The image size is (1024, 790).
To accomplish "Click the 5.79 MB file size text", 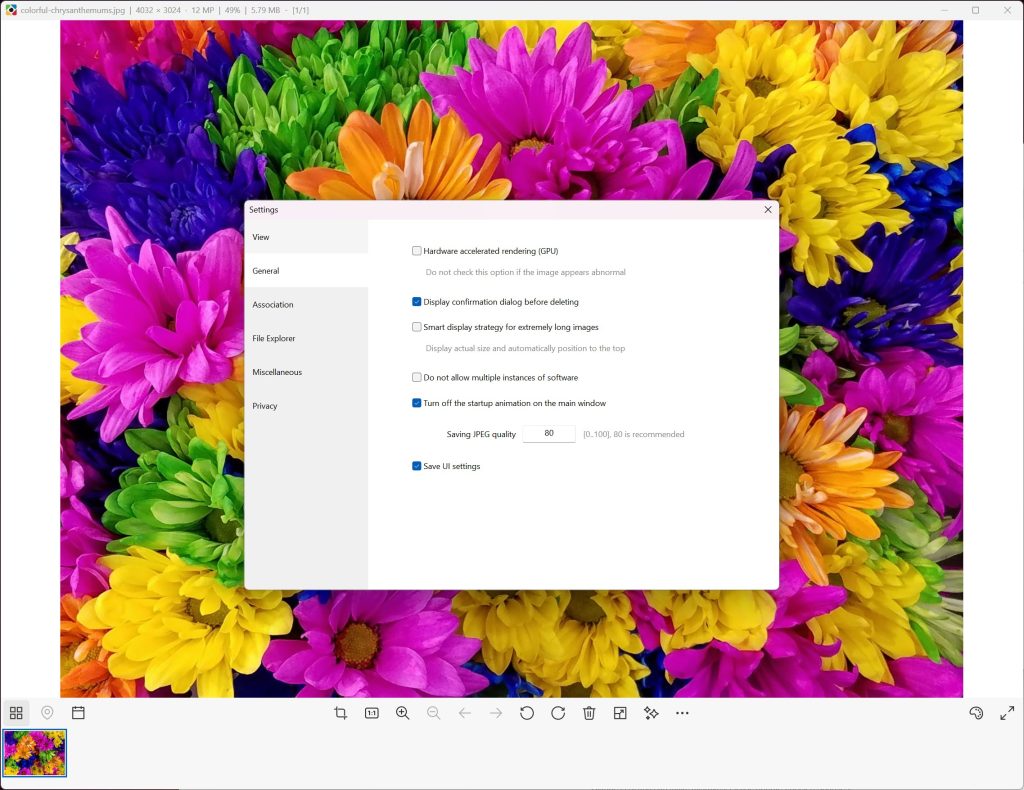I will point(264,10).
